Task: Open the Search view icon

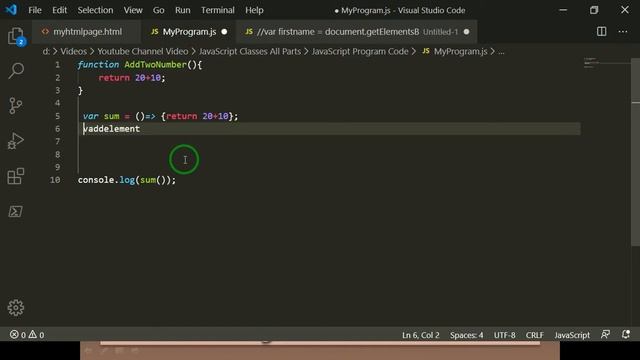Action: point(16,71)
